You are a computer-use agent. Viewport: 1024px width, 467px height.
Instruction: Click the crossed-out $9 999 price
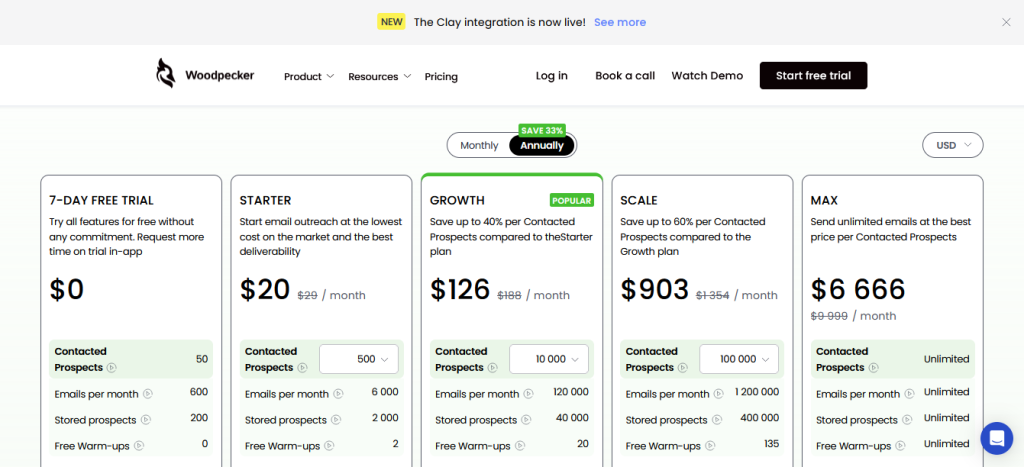[829, 316]
